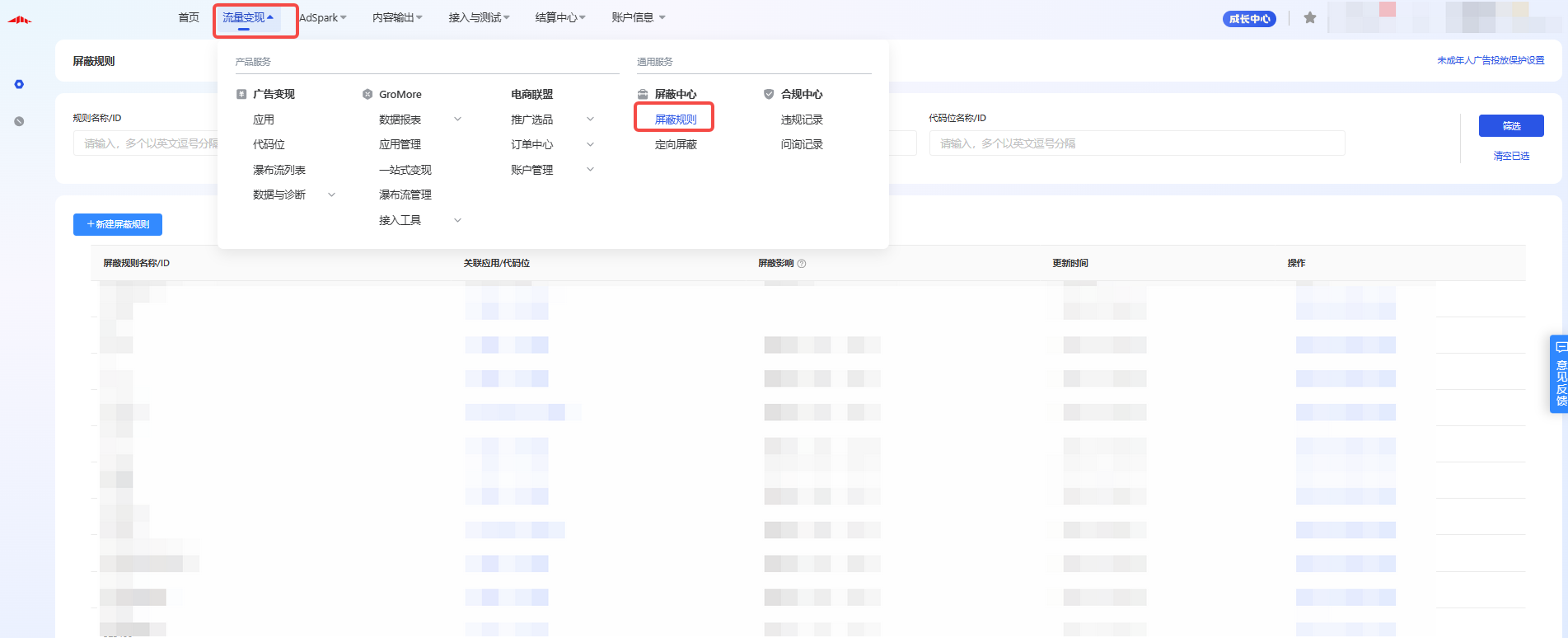Select 定向屏蔽 in the menu
The height and width of the screenshot is (638, 1568).
[676, 144]
